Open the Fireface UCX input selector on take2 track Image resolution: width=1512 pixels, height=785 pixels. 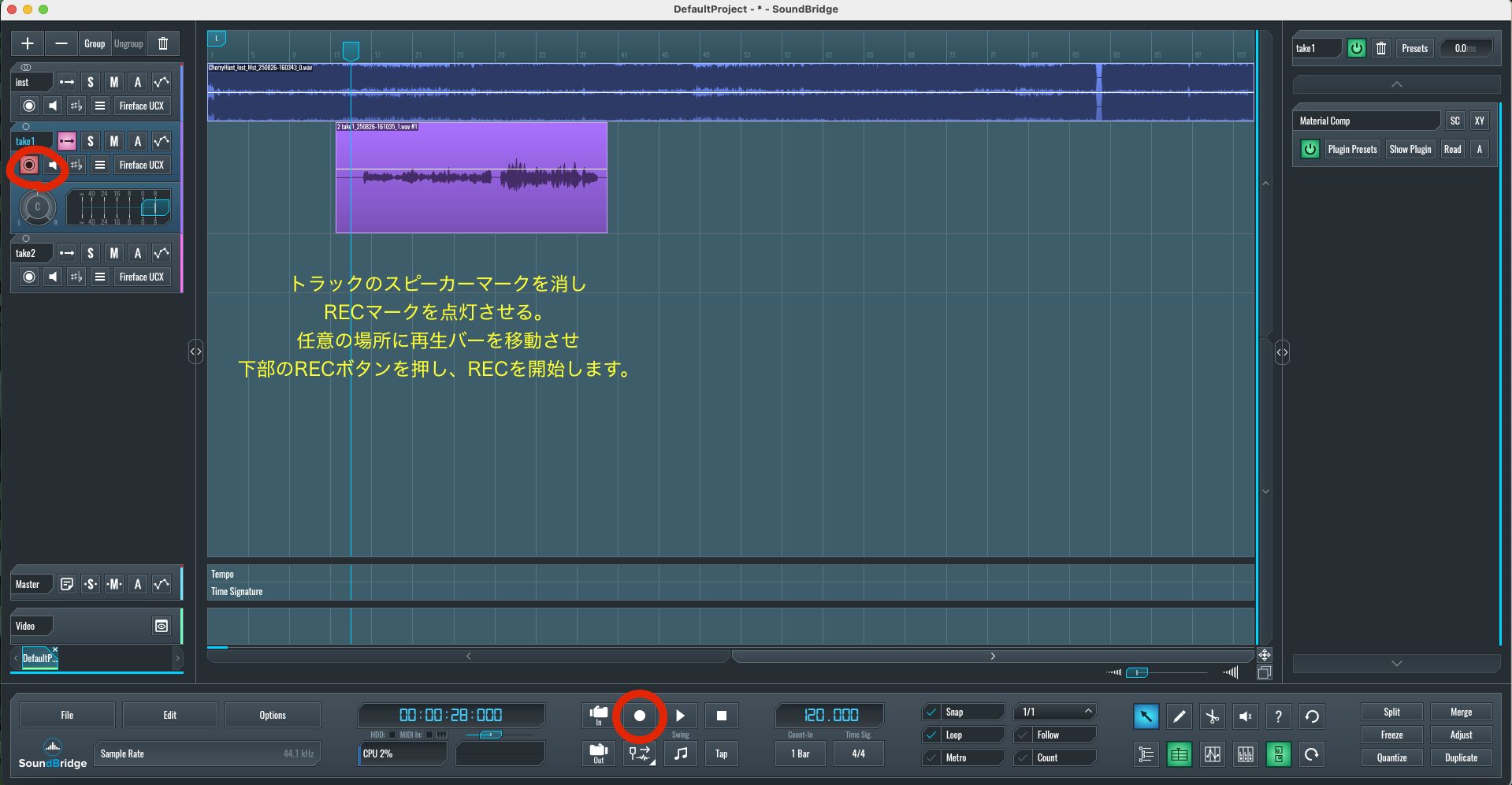point(142,277)
